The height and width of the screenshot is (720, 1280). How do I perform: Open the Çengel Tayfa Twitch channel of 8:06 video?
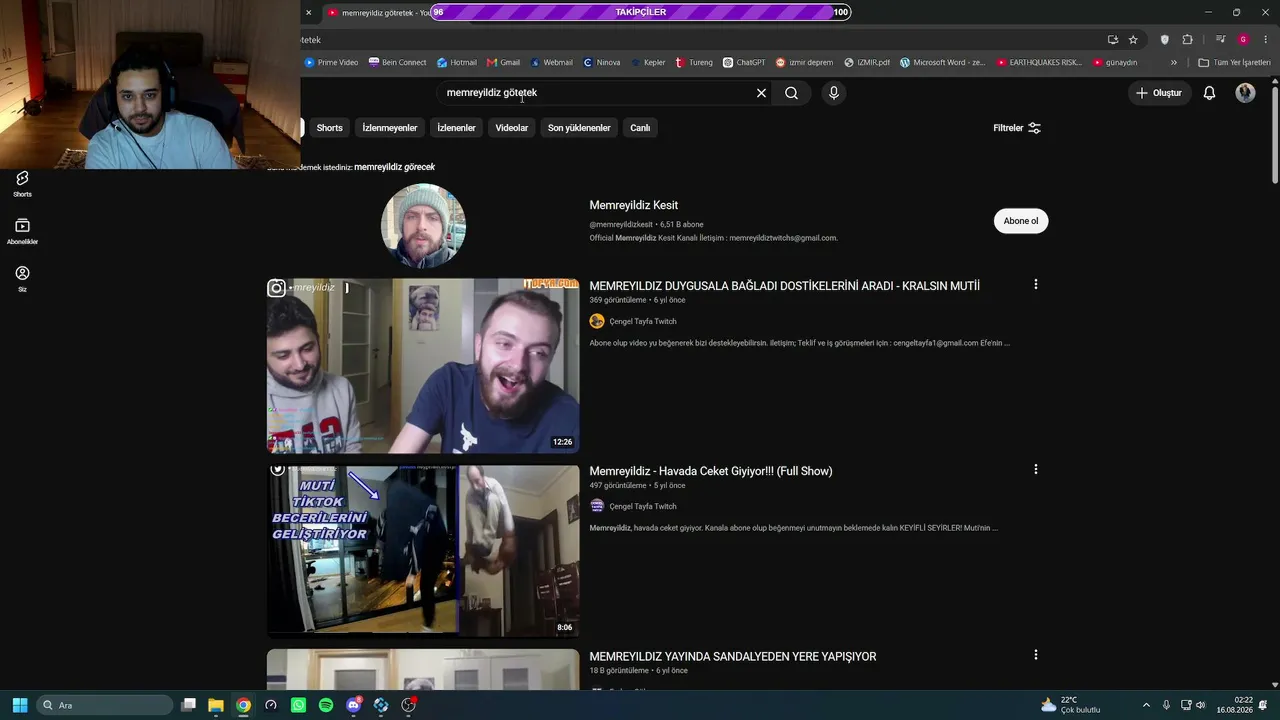click(x=643, y=506)
